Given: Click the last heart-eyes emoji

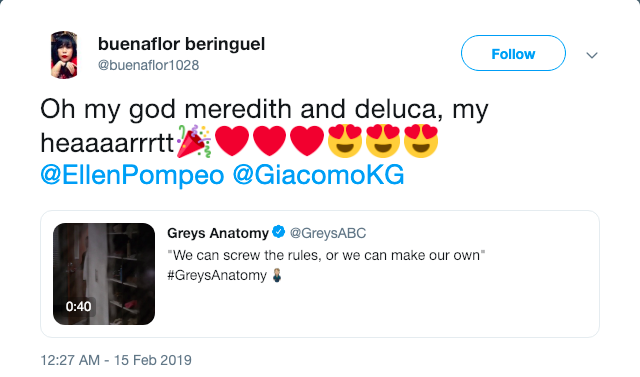Looking at the screenshot, I should (x=421, y=141).
